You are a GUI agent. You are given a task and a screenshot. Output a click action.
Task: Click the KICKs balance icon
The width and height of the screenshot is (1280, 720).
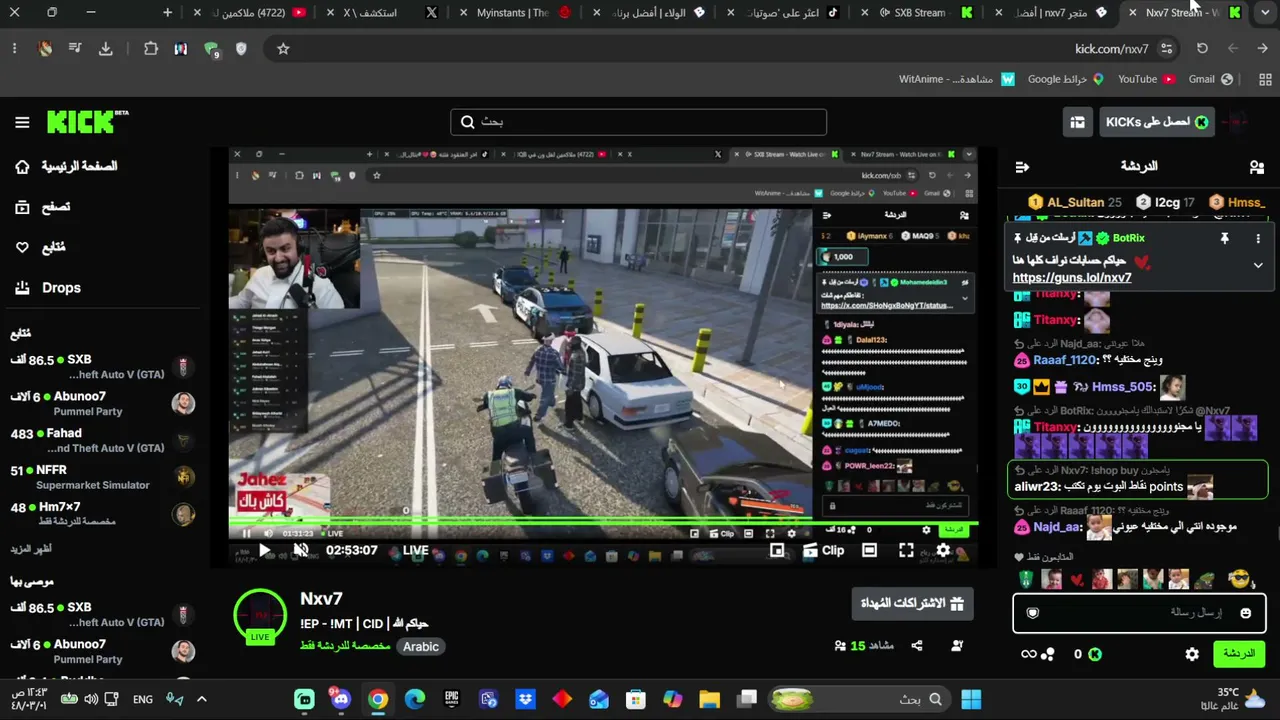click(1095, 654)
